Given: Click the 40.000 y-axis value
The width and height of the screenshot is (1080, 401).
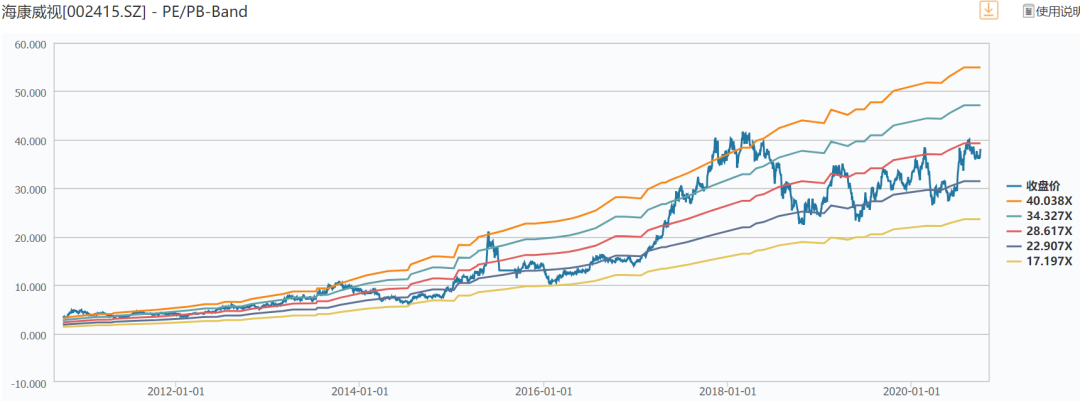Looking at the screenshot, I should click(32, 141).
